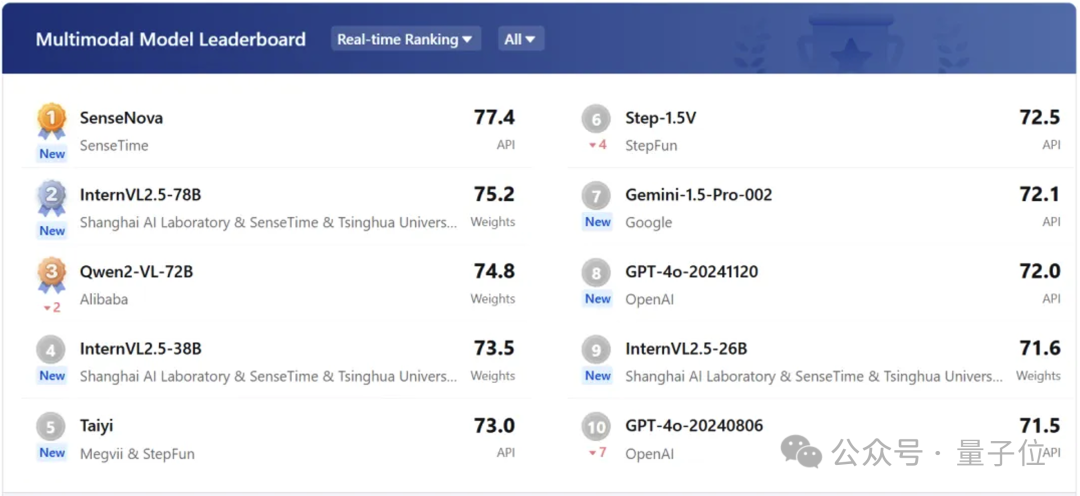Image resolution: width=1080 pixels, height=496 pixels.
Task: Click the gold rank 1 medal icon
Action: 52,120
